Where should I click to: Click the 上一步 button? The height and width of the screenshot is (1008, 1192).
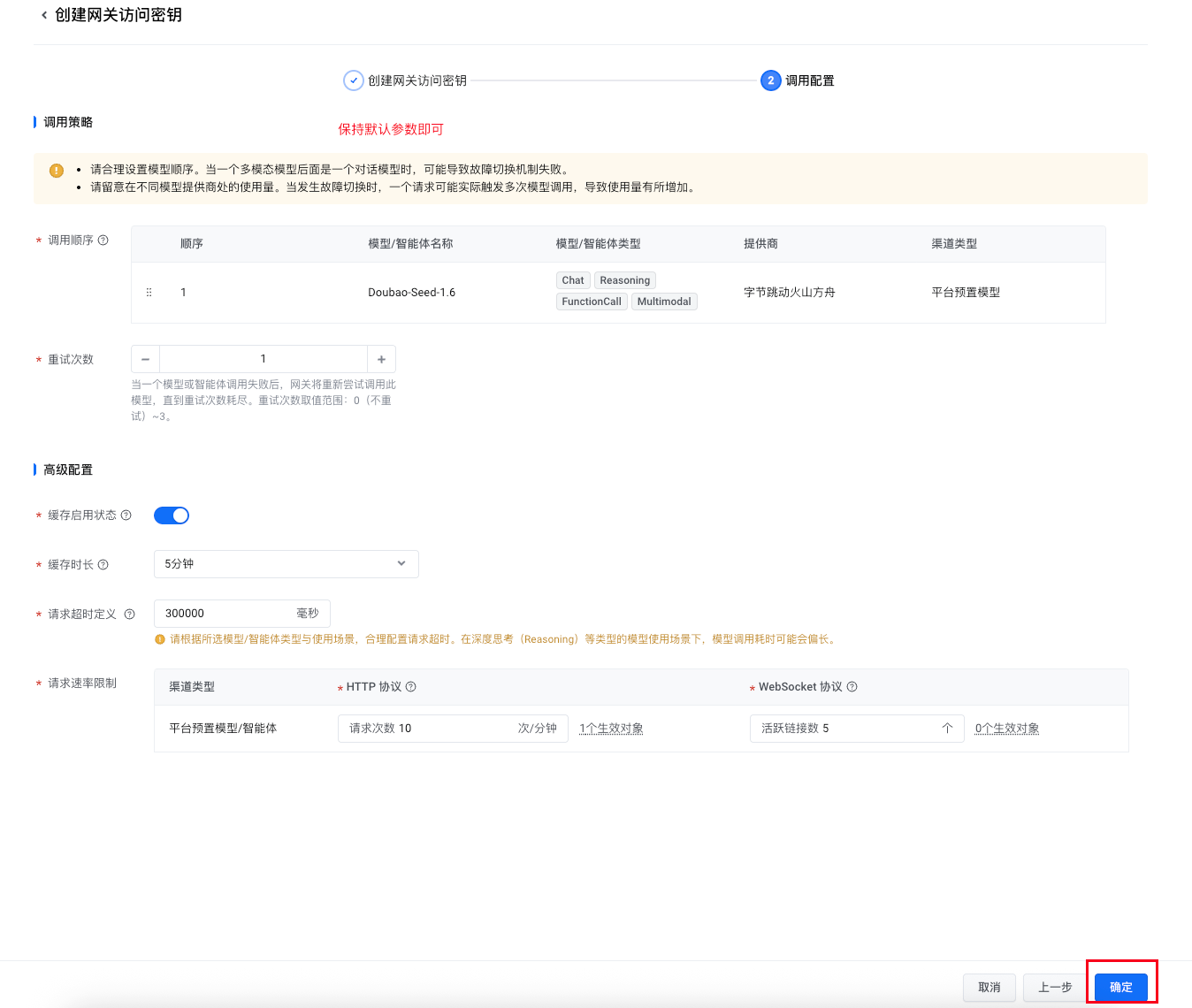[x=1054, y=987]
